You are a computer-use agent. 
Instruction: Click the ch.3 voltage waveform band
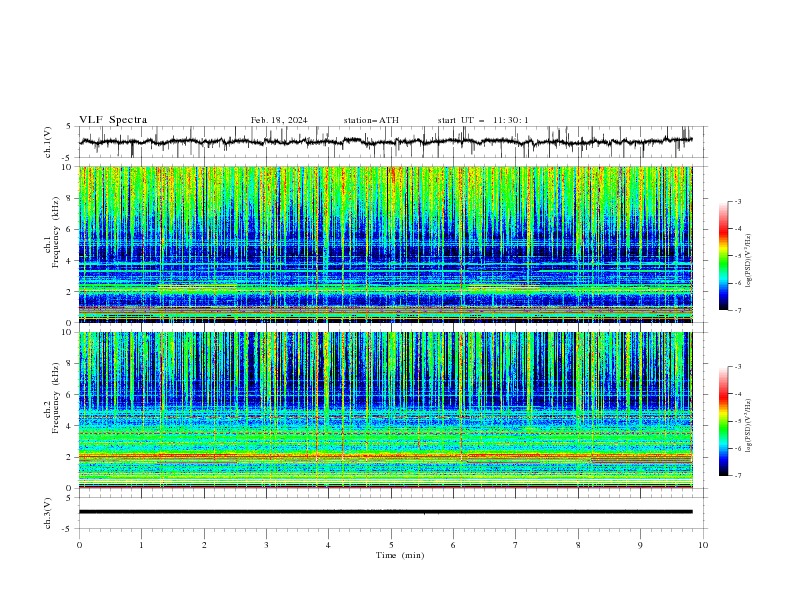(385, 512)
